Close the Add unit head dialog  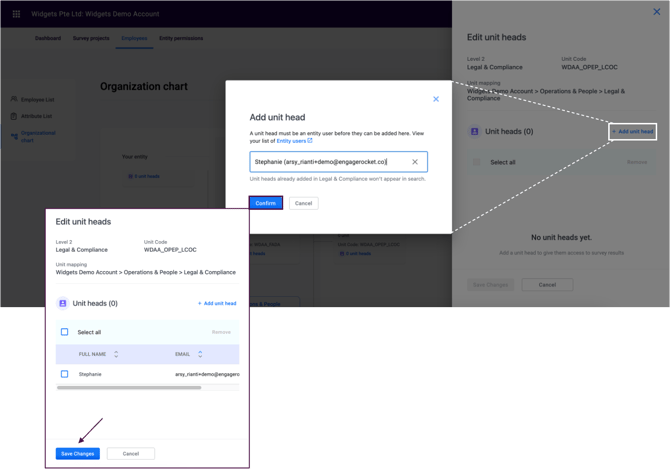(x=436, y=99)
